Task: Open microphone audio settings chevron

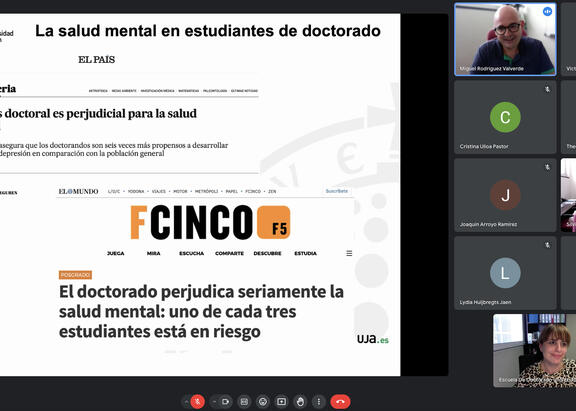Action: pyautogui.click(x=186, y=402)
